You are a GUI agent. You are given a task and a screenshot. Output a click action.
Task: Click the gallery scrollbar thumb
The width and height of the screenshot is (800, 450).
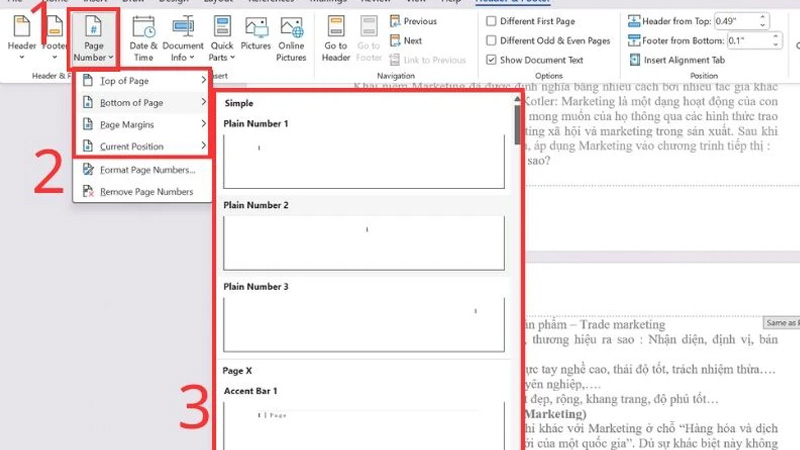click(x=517, y=124)
